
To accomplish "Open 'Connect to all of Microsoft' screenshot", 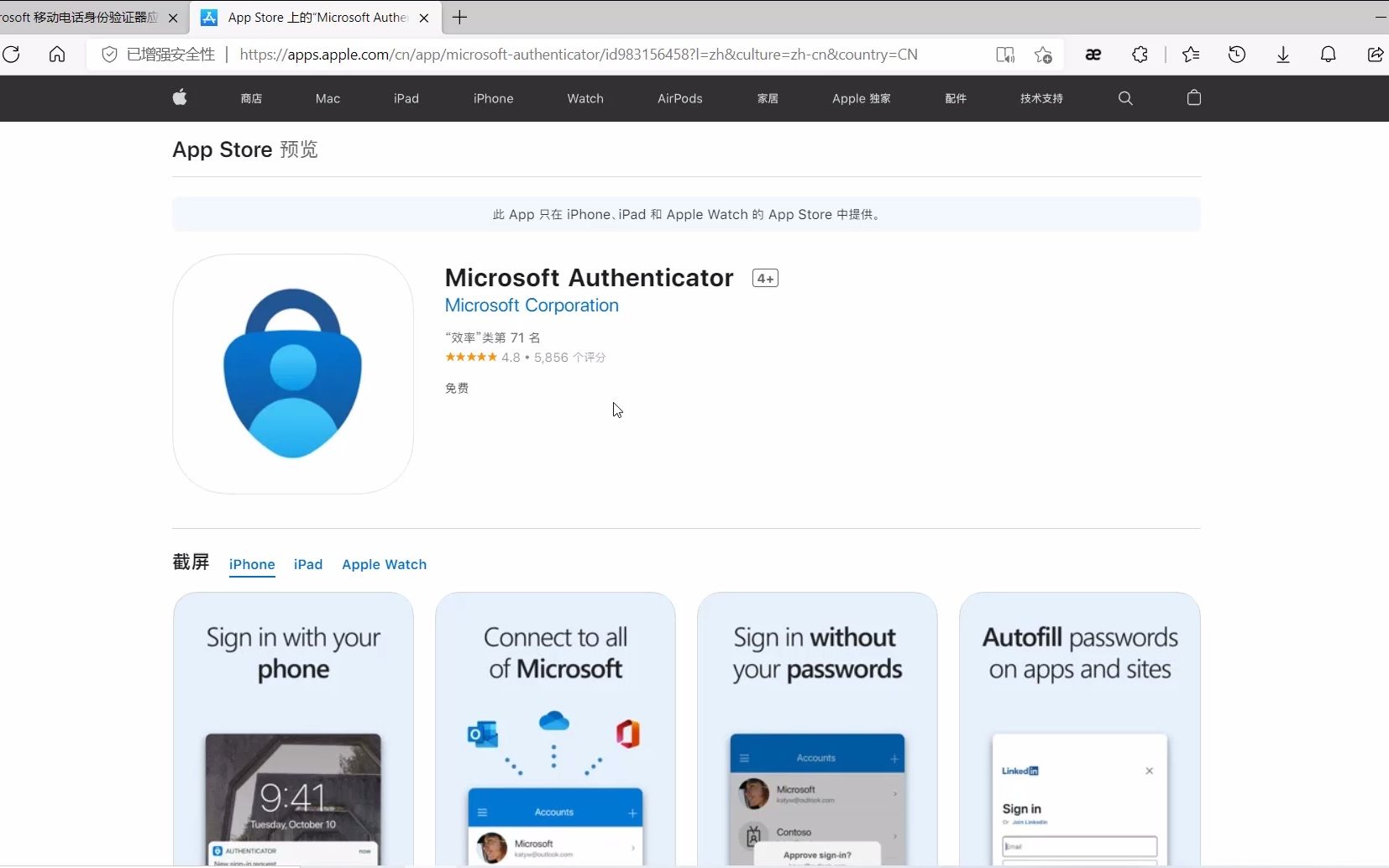I will coord(555,729).
